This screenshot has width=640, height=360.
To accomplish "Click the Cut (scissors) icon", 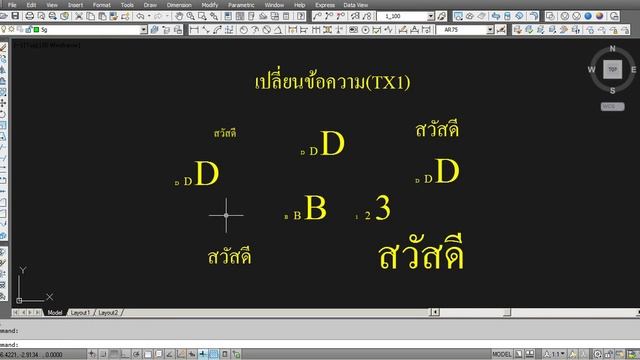I will [x=79, y=16].
